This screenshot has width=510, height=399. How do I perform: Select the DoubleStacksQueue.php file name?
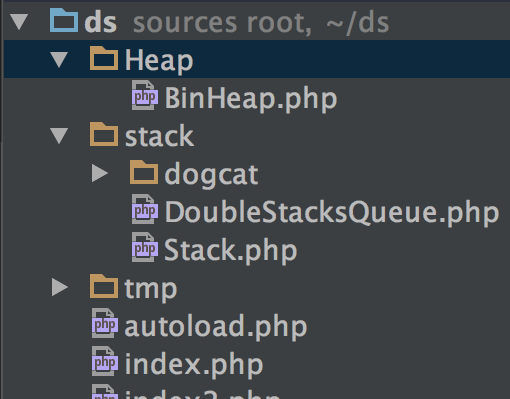332,212
